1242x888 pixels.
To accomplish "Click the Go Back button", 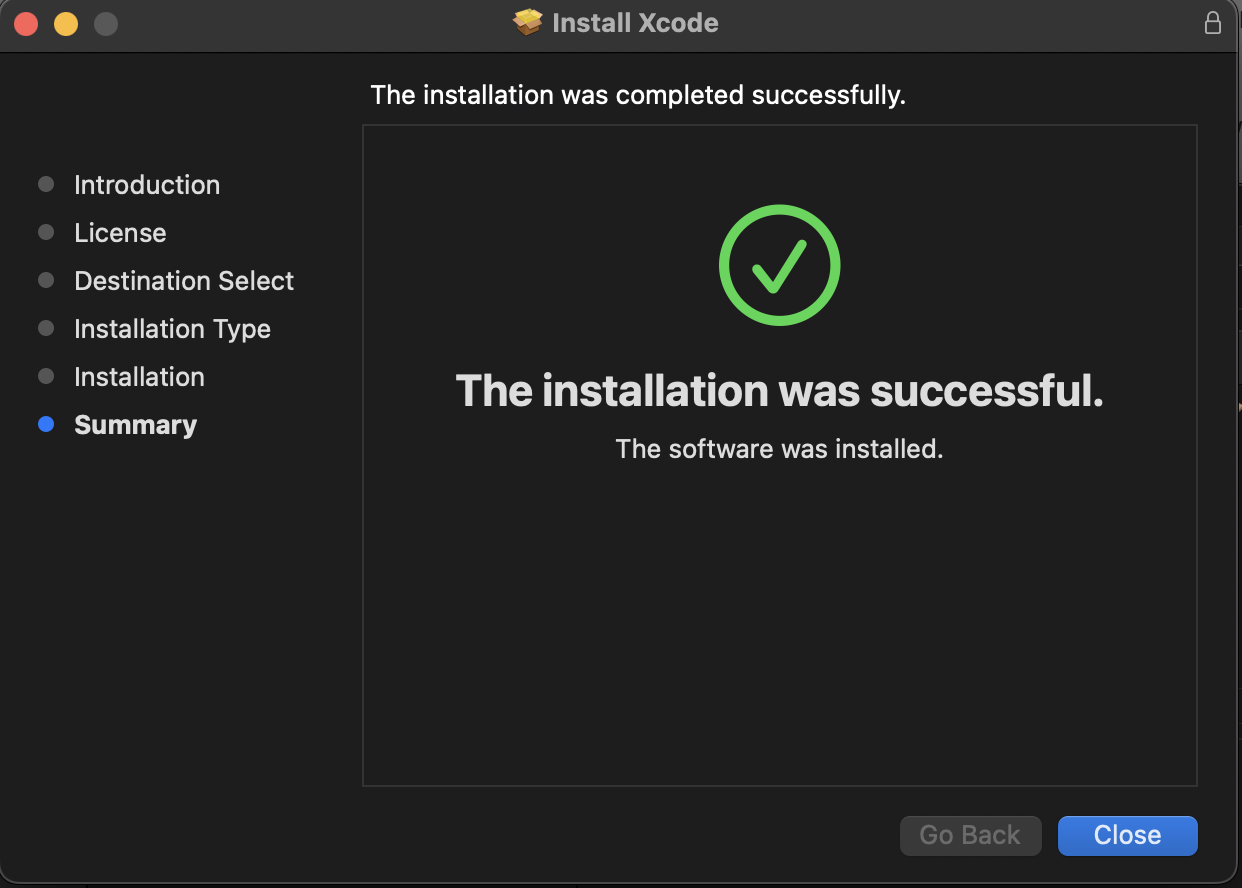I will click(x=970, y=835).
